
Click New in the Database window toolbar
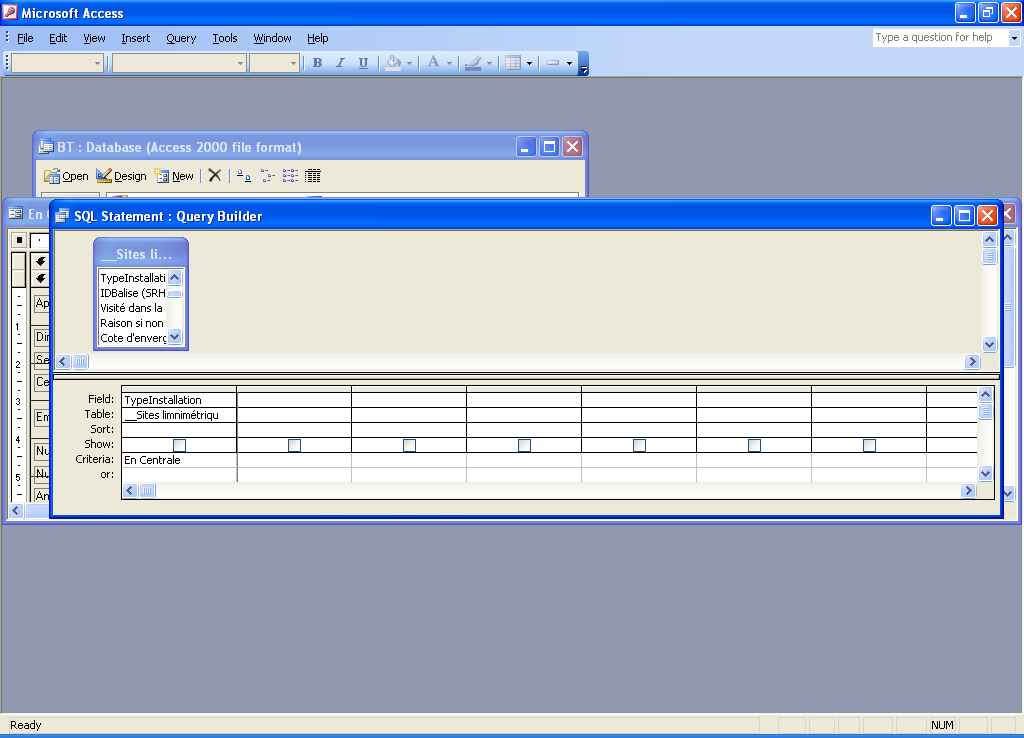pos(174,176)
